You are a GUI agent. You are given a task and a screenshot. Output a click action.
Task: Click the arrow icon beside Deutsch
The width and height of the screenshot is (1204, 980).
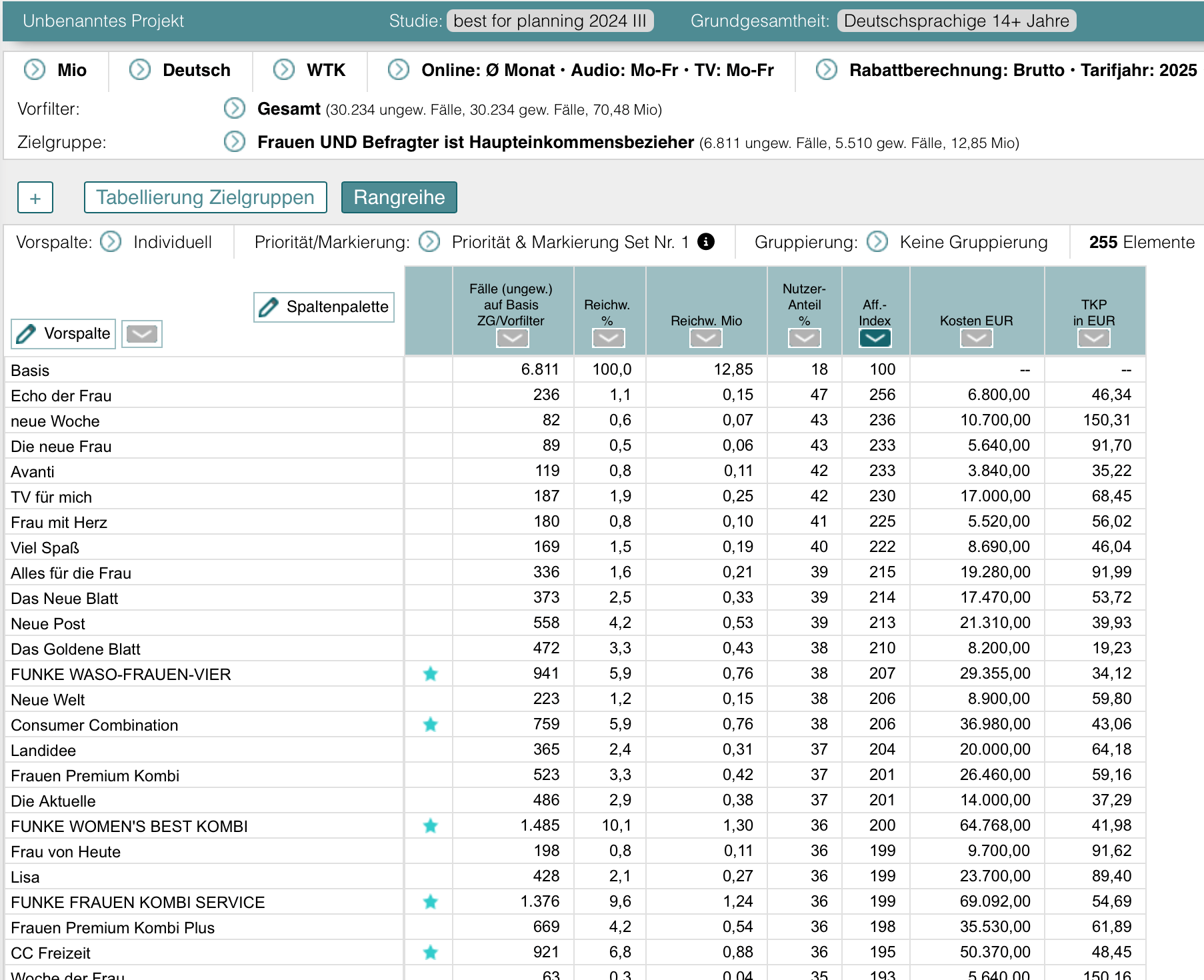[140, 70]
